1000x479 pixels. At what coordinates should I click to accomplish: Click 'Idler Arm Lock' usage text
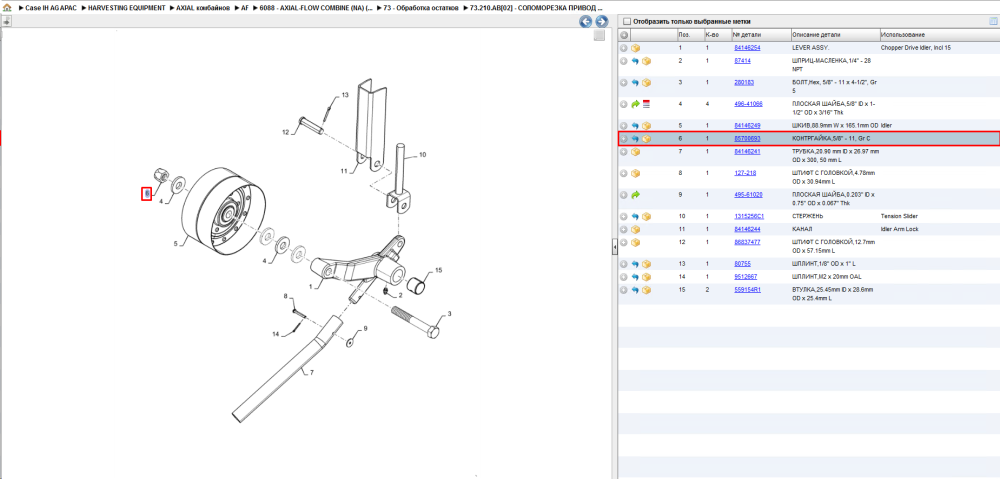coord(899,229)
